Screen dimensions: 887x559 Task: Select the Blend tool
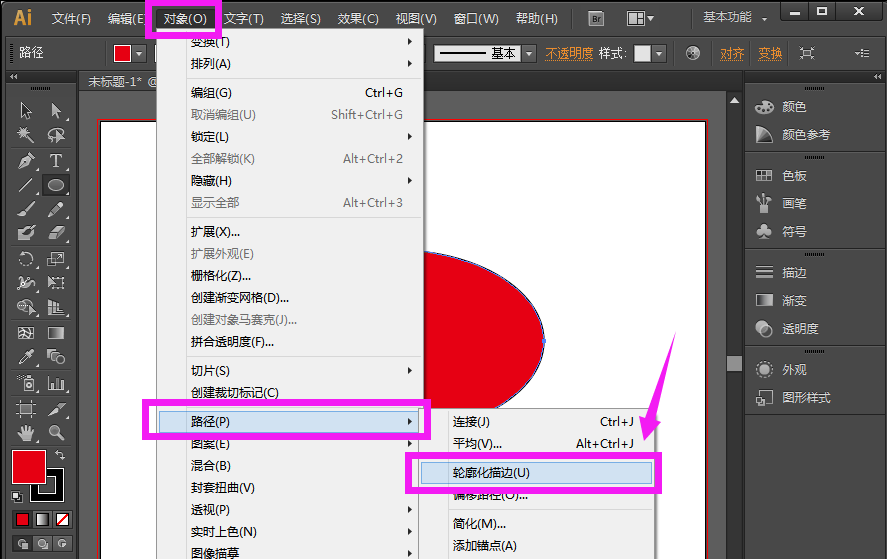pyautogui.click(x=56, y=356)
